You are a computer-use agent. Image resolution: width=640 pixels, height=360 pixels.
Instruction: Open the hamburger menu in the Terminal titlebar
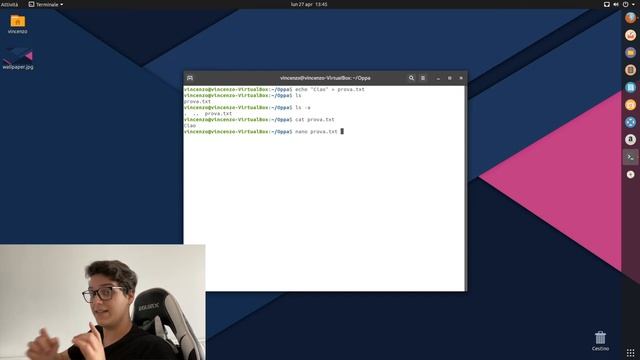(x=423, y=78)
